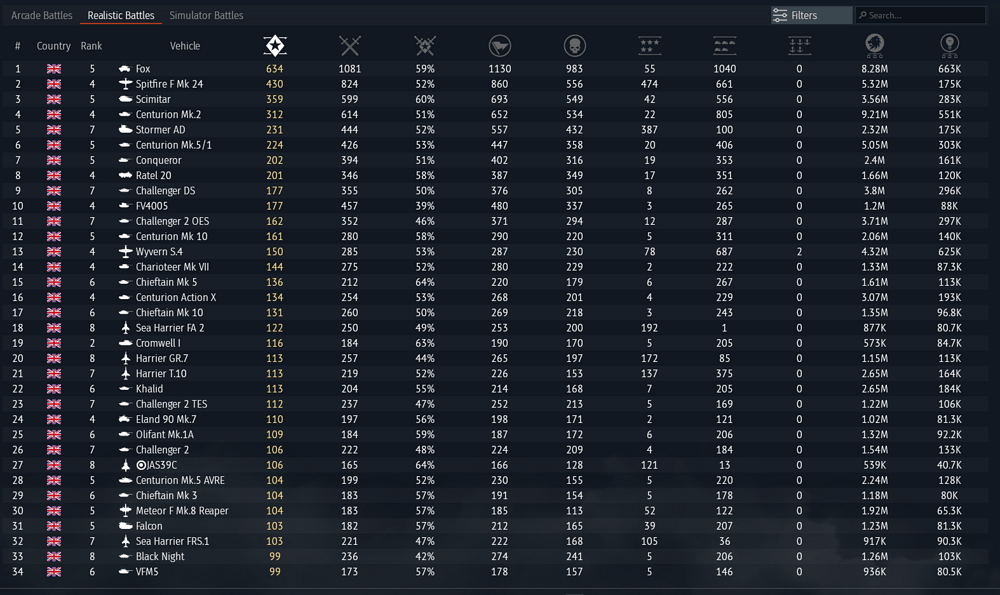Sort the table by Country header
1000x595 pixels.
[x=54, y=46]
